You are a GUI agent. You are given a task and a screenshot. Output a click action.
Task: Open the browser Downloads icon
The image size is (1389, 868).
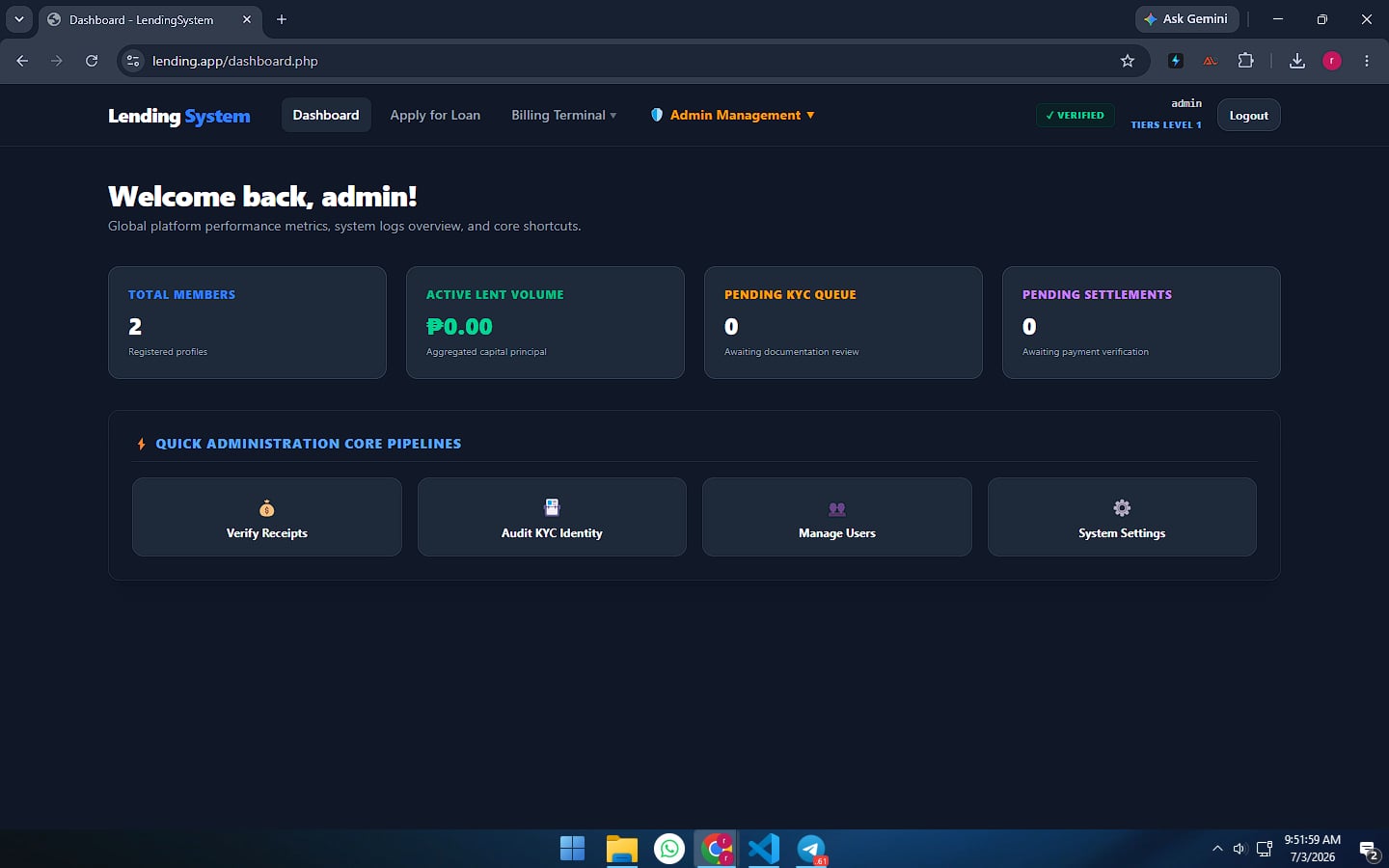[x=1297, y=61]
